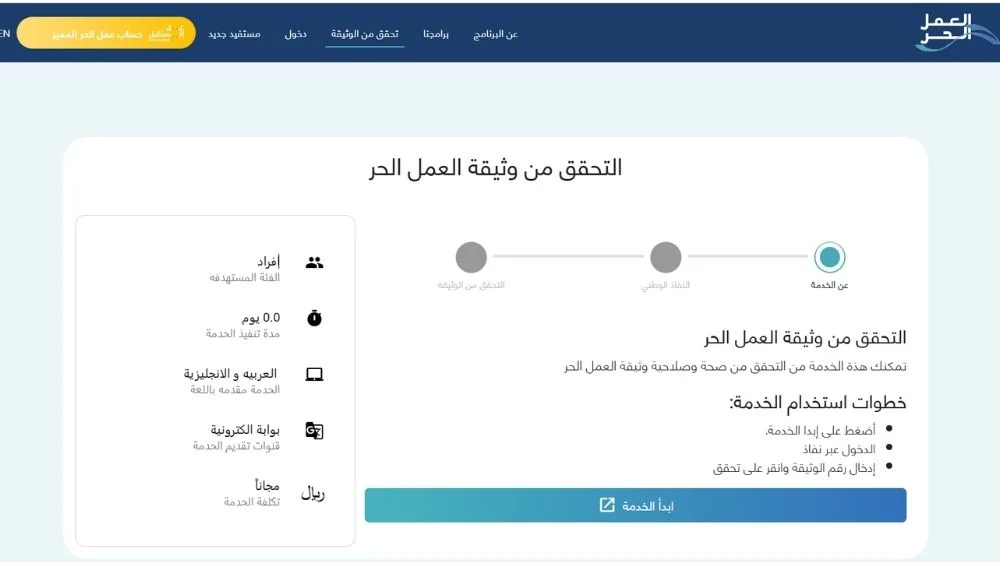1000x562 pixels.
Task: Select the عن الخدمة step circle
Action: 829,257
